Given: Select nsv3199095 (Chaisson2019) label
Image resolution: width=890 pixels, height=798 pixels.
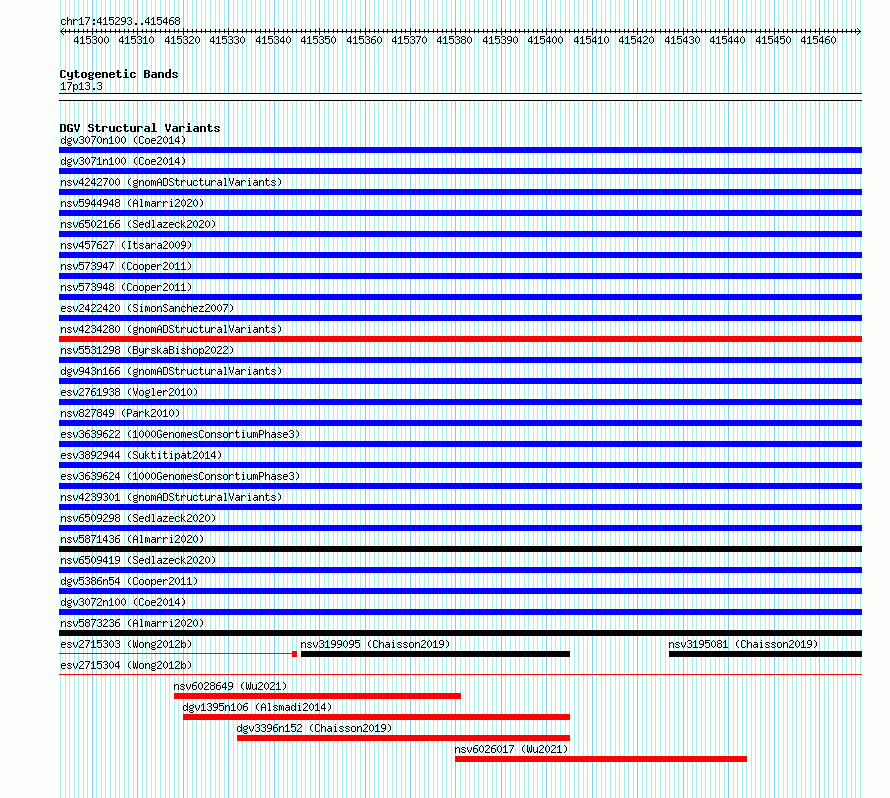Looking at the screenshot, I should click(x=375, y=644).
